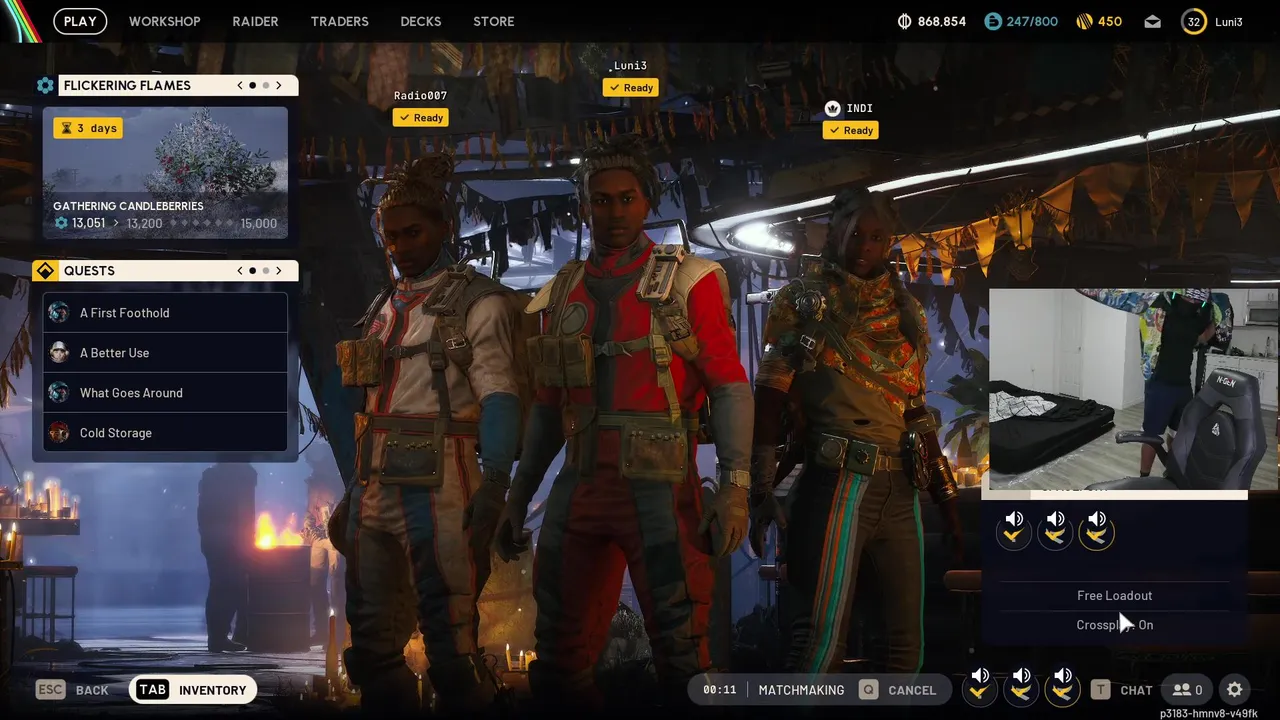
Task: Open the A First Foothold quest
Action: click(x=165, y=312)
